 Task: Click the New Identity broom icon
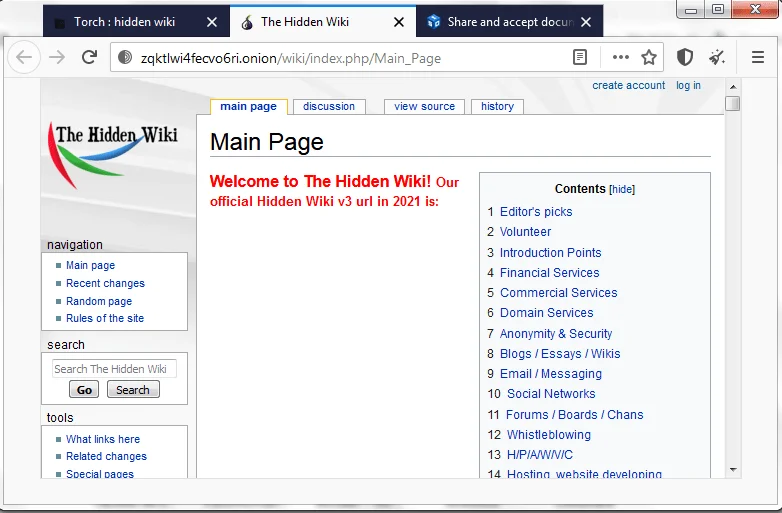coord(717,58)
